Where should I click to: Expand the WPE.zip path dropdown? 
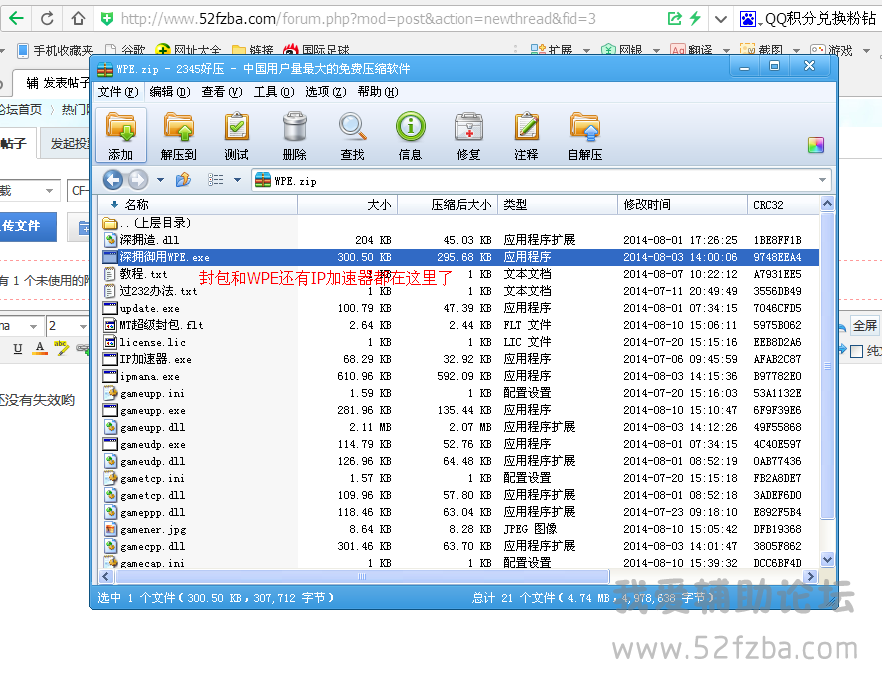[x=822, y=180]
